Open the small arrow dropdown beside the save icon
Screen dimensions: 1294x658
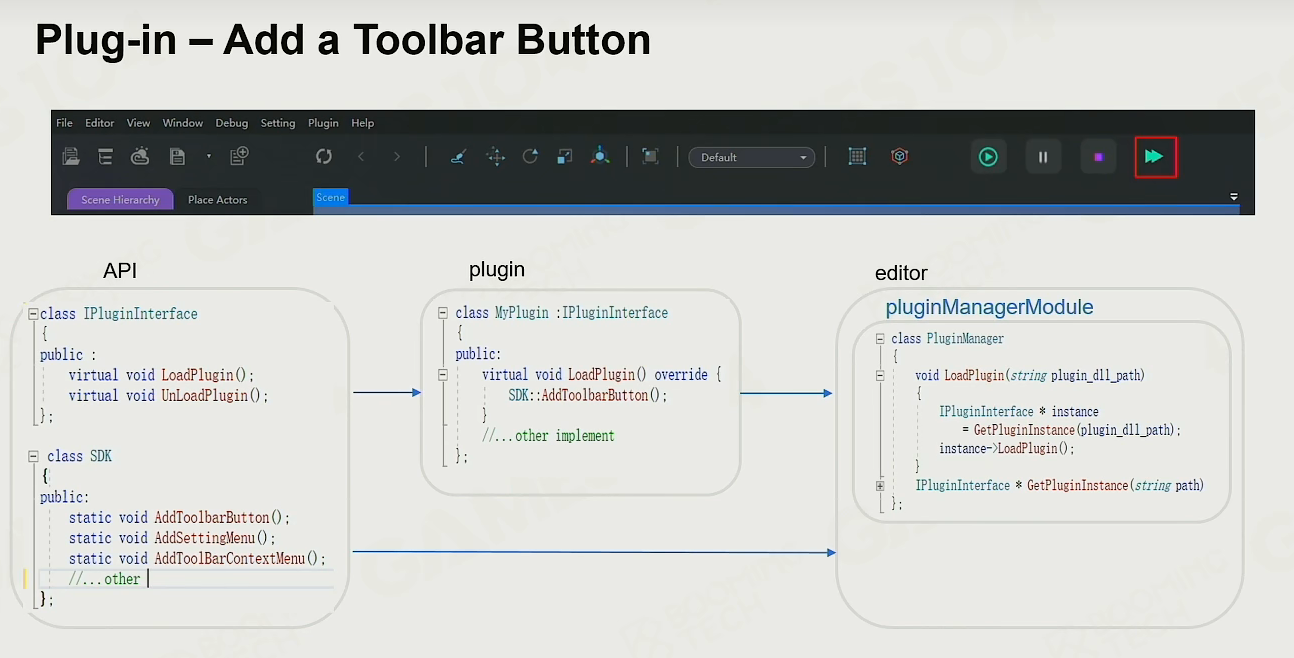[209, 156]
